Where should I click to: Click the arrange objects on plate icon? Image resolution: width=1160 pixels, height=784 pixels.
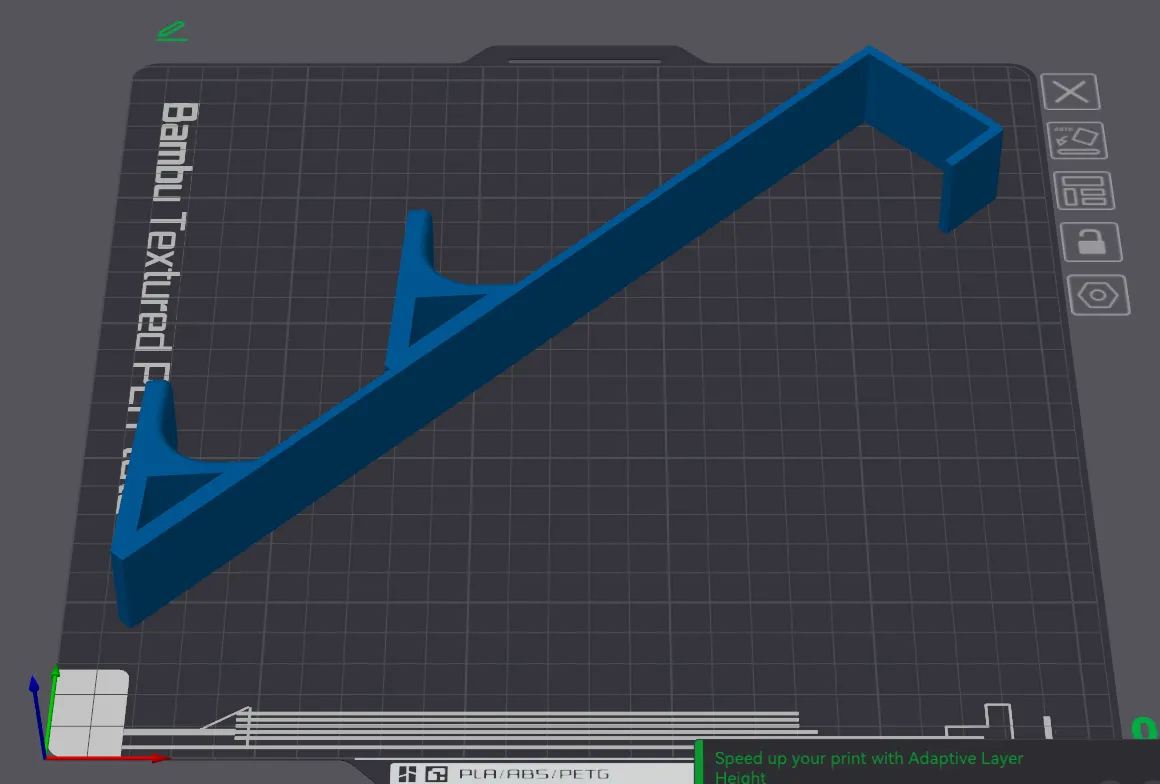point(1084,191)
